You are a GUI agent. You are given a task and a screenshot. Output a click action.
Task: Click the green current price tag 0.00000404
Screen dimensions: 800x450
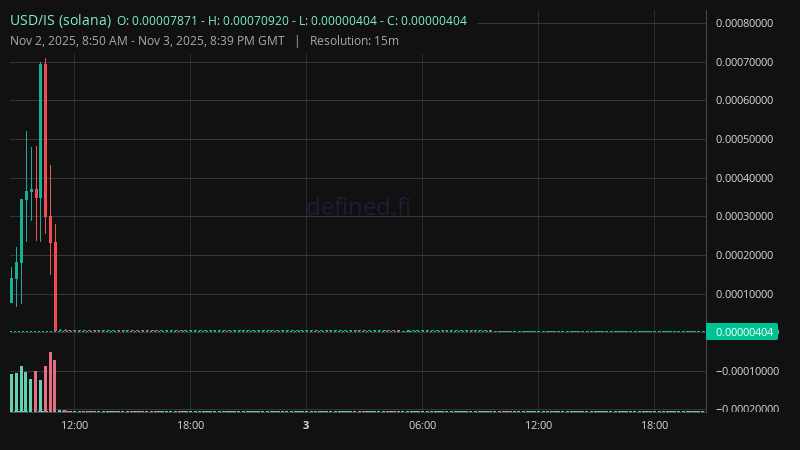[x=742, y=332]
